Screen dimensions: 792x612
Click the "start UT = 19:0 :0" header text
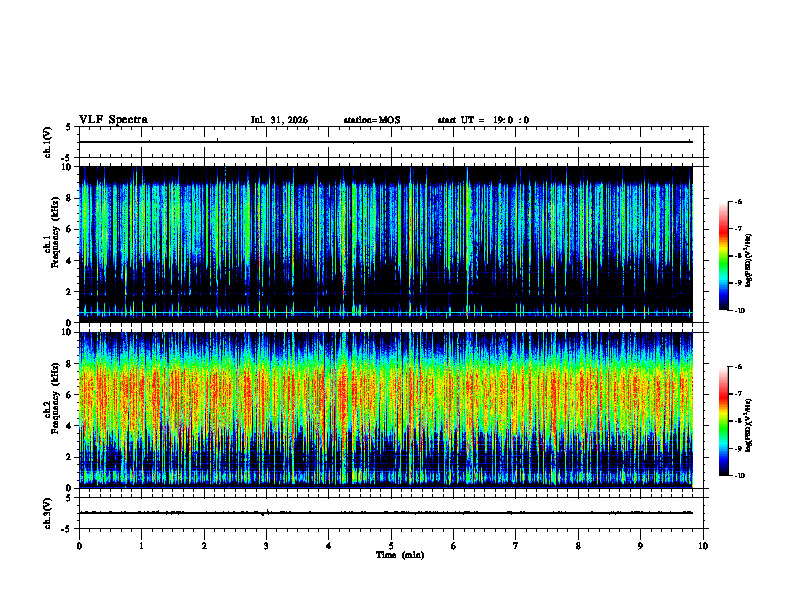pos(483,120)
